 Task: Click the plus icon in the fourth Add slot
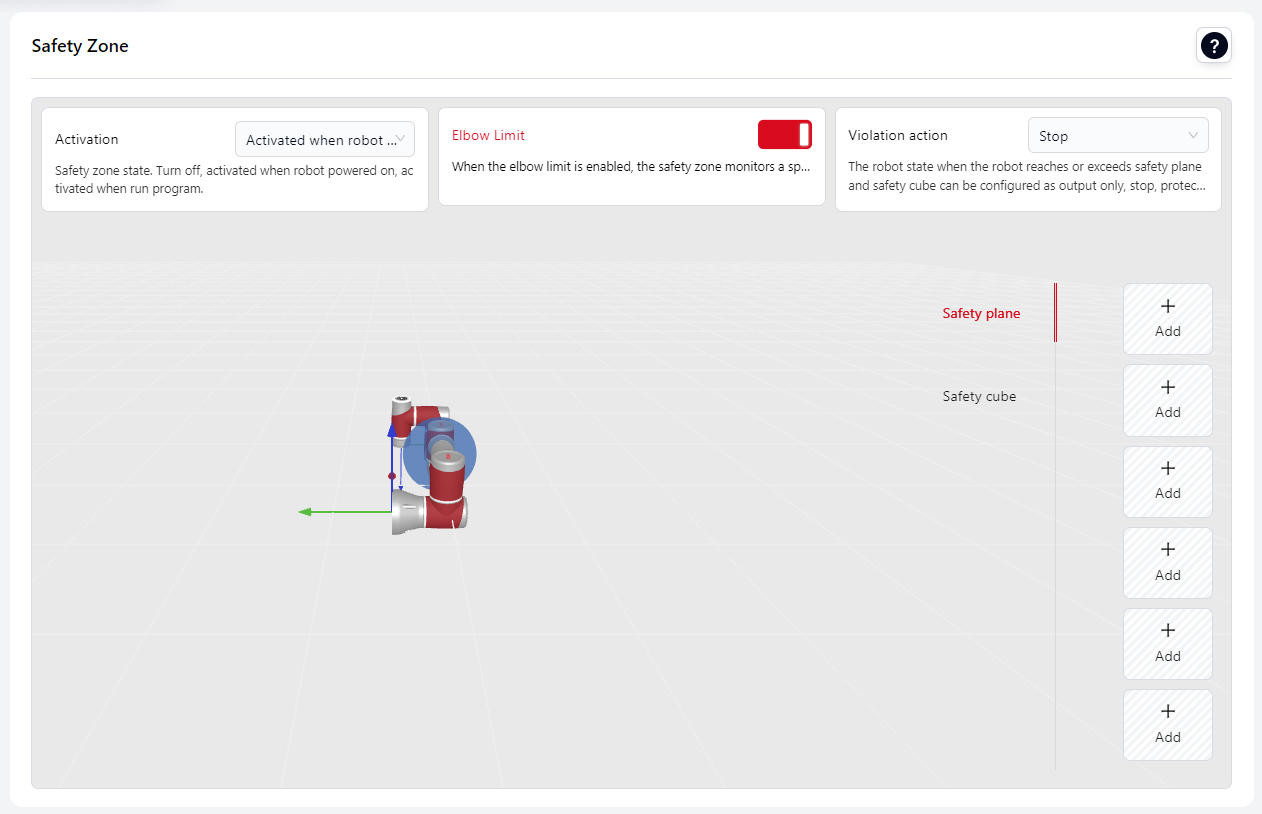[x=1168, y=549]
